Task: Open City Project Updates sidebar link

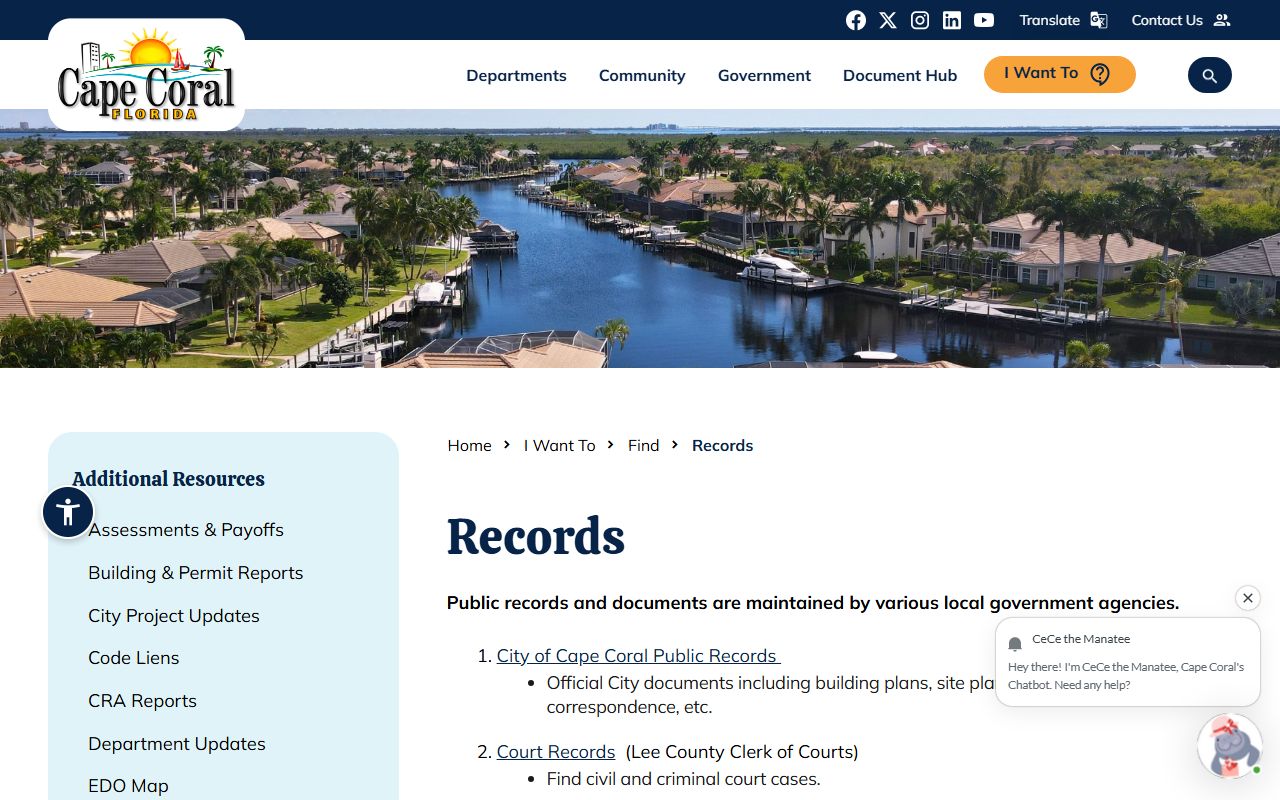Action: tap(174, 615)
